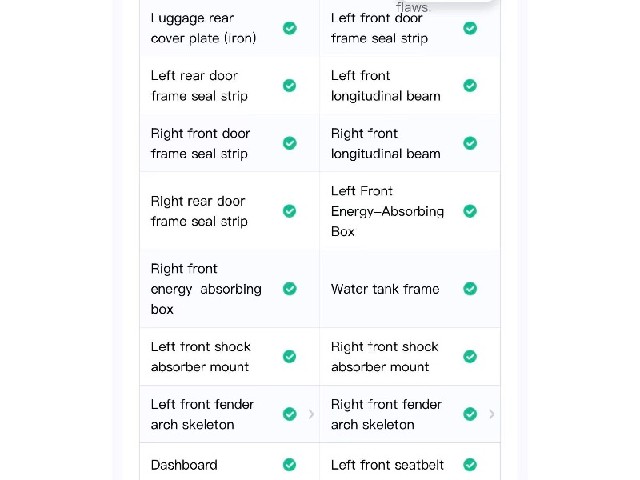
Task: Click green check for Right front fender arch skeleton
Action: pyautogui.click(x=470, y=414)
